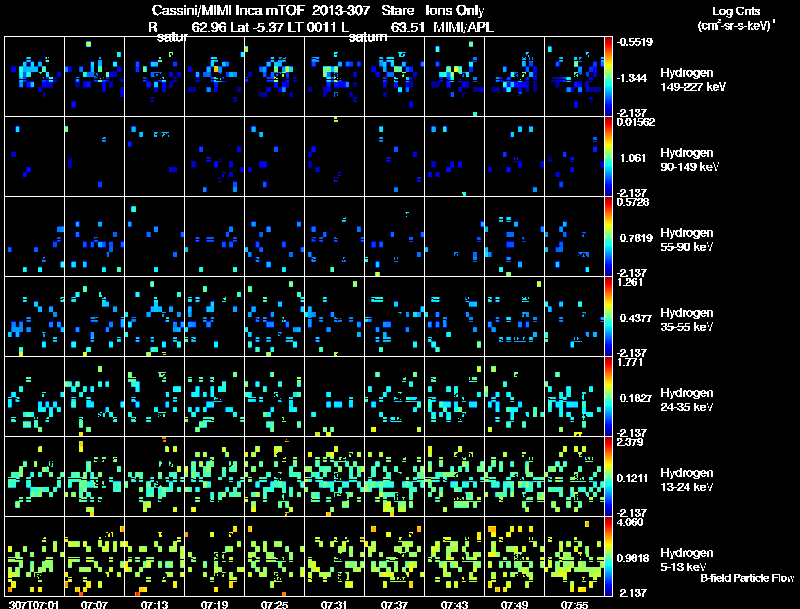Click the 'Hydrogen 24-35 keV' row label
The width and height of the screenshot is (800, 609).
click(687, 400)
